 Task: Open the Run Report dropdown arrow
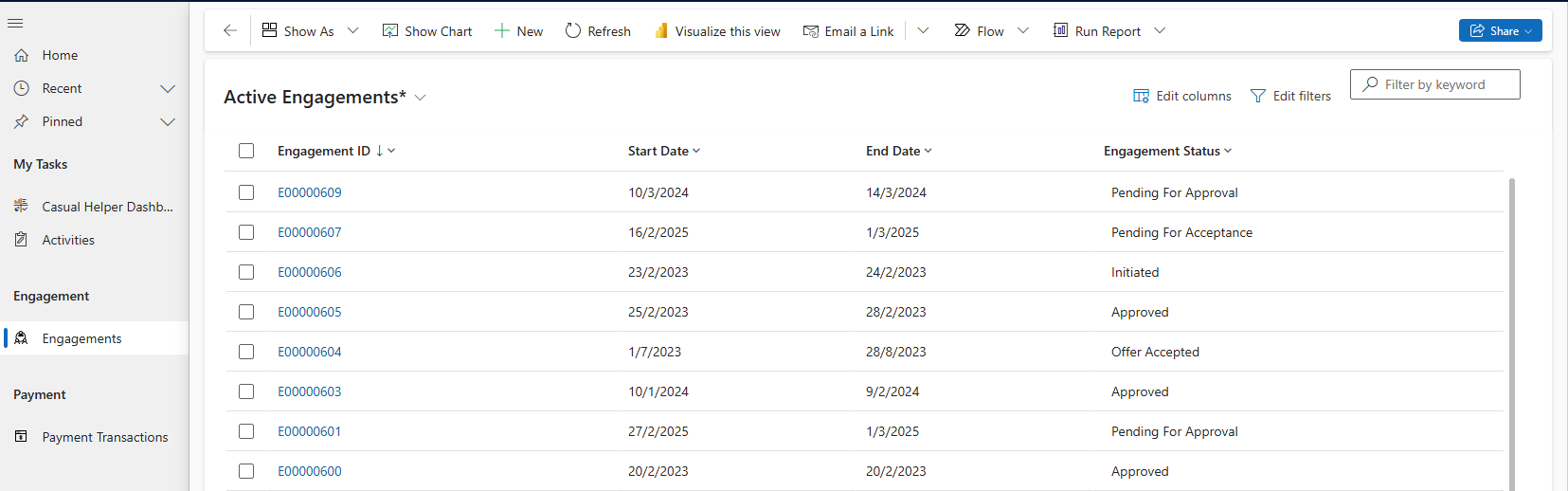pos(1160,31)
